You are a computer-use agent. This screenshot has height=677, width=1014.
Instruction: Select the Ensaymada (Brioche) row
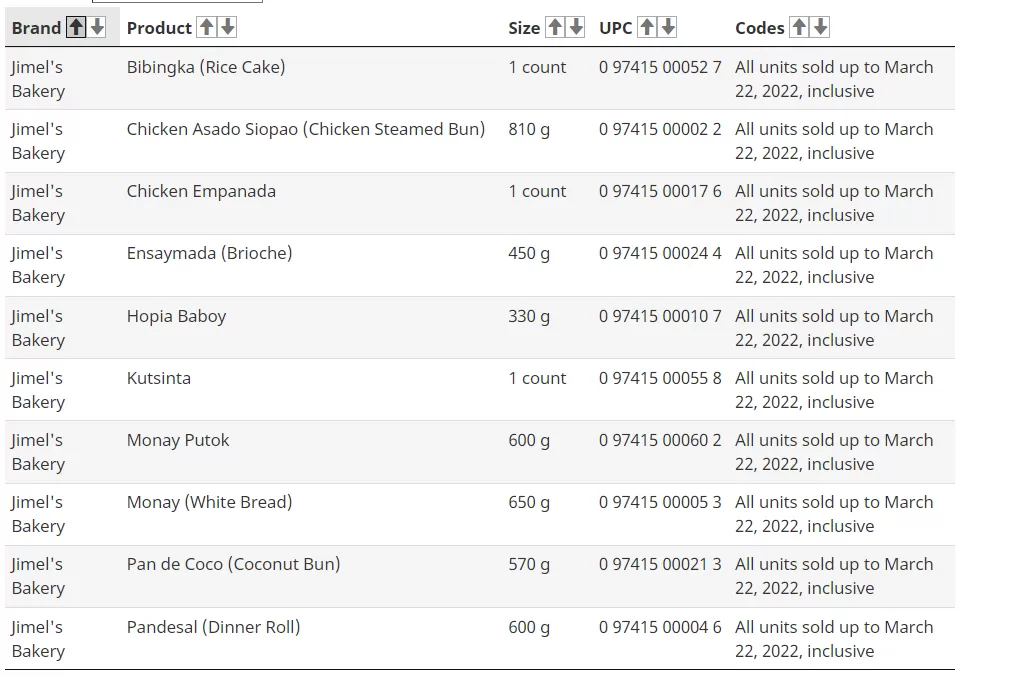pyautogui.click(x=480, y=265)
